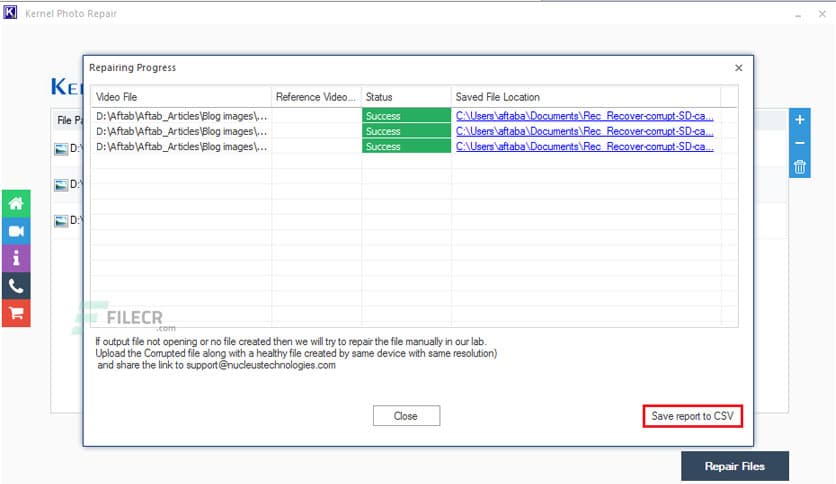This screenshot has height=484, width=836.
Task: Click the red shopping cart icon
Action: coord(16,312)
